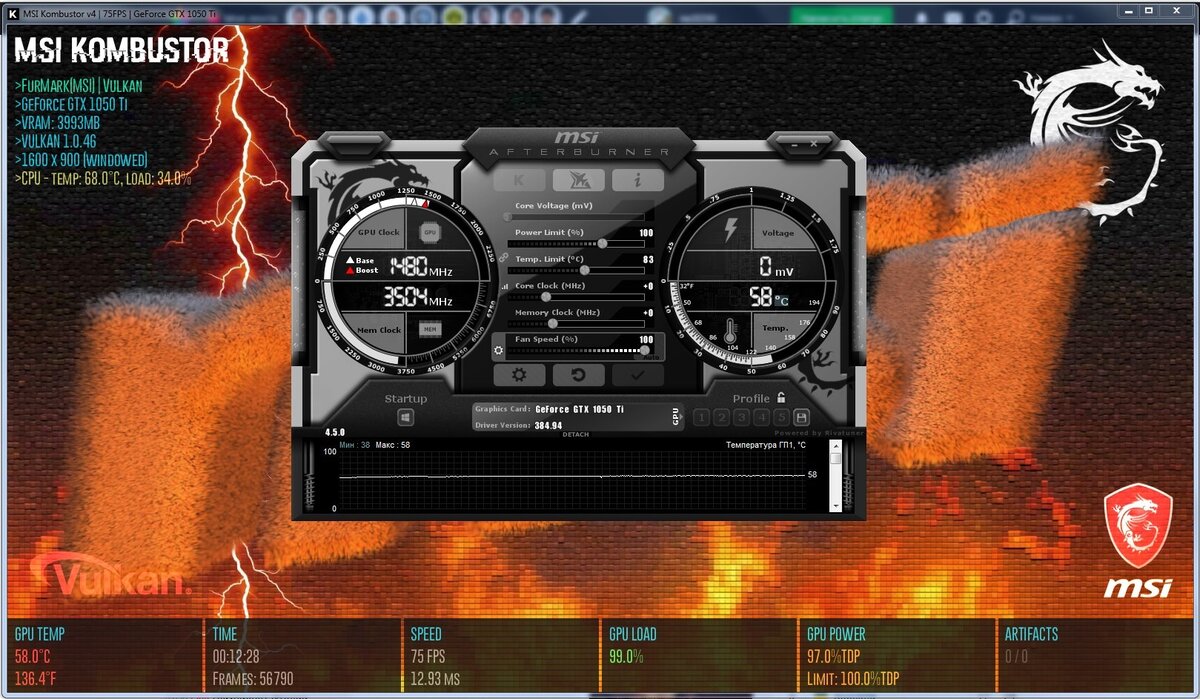Close the Afterburner window
This screenshot has width=1200, height=699.
pyautogui.click(x=815, y=145)
